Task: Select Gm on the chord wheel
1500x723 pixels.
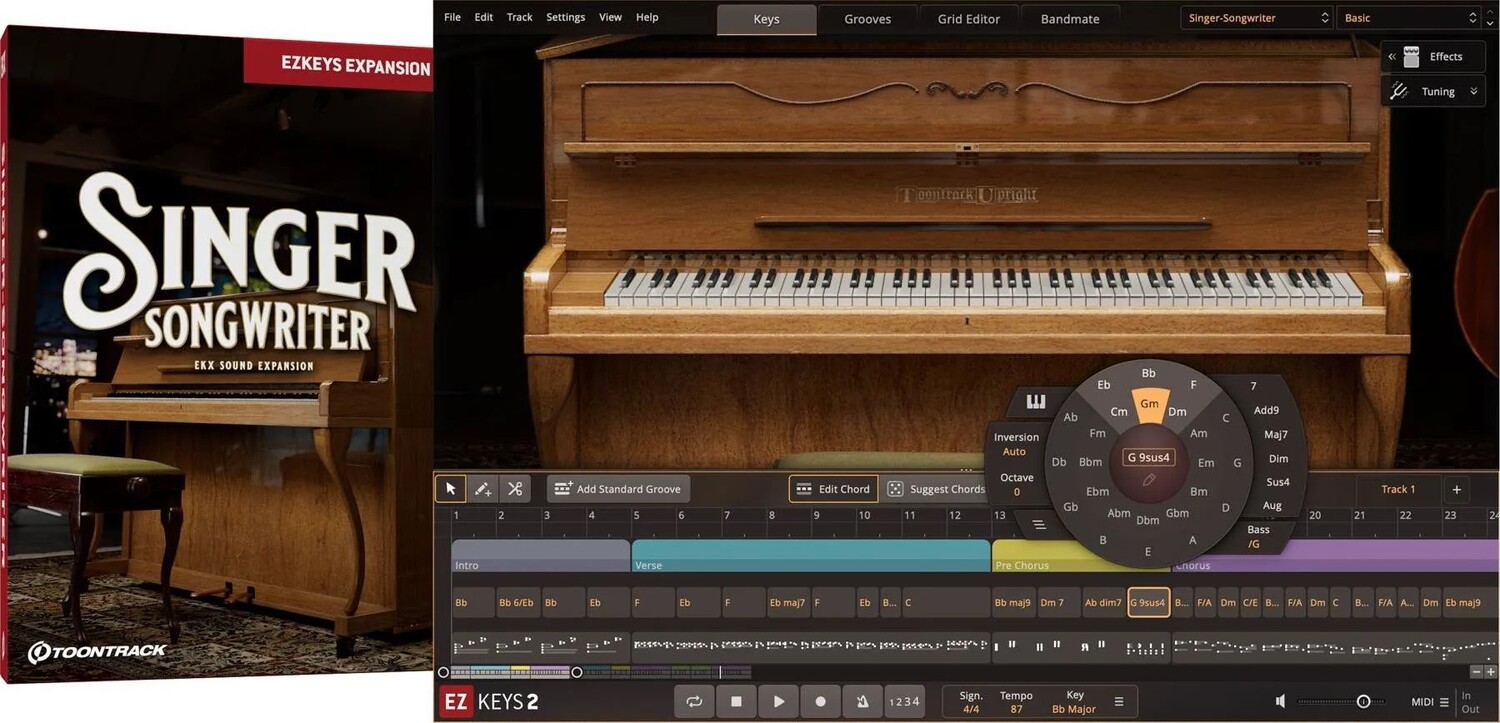Action: (x=1149, y=404)
